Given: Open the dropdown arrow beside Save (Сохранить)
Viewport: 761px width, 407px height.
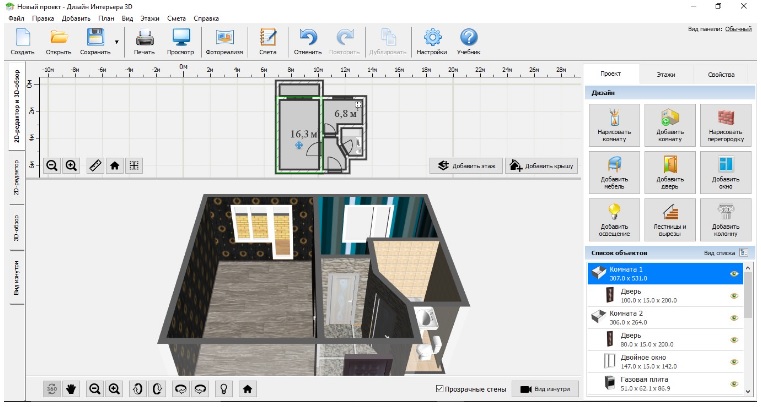Looking at the screenshot, I should (117, 42).
